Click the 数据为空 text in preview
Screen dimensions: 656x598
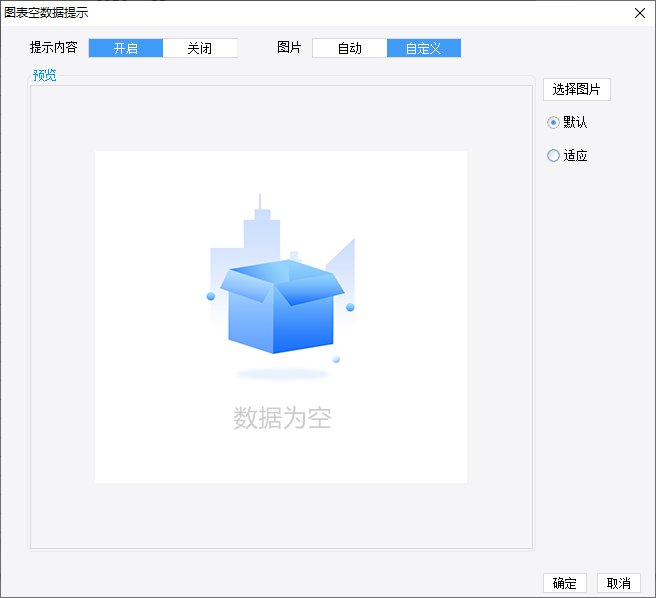282,418
